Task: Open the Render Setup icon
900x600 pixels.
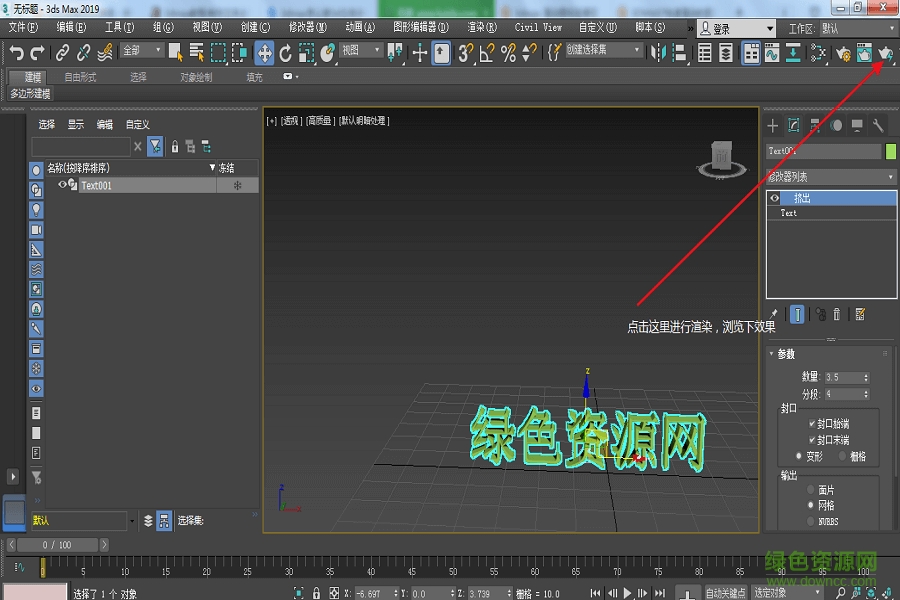Action: click(x=845, y=54)
